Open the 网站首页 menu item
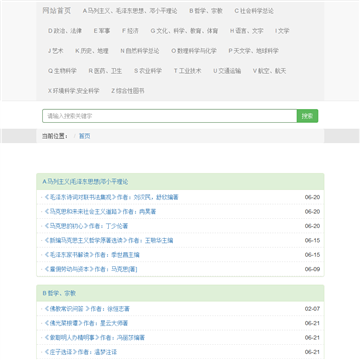 click(x=57, y=11)
